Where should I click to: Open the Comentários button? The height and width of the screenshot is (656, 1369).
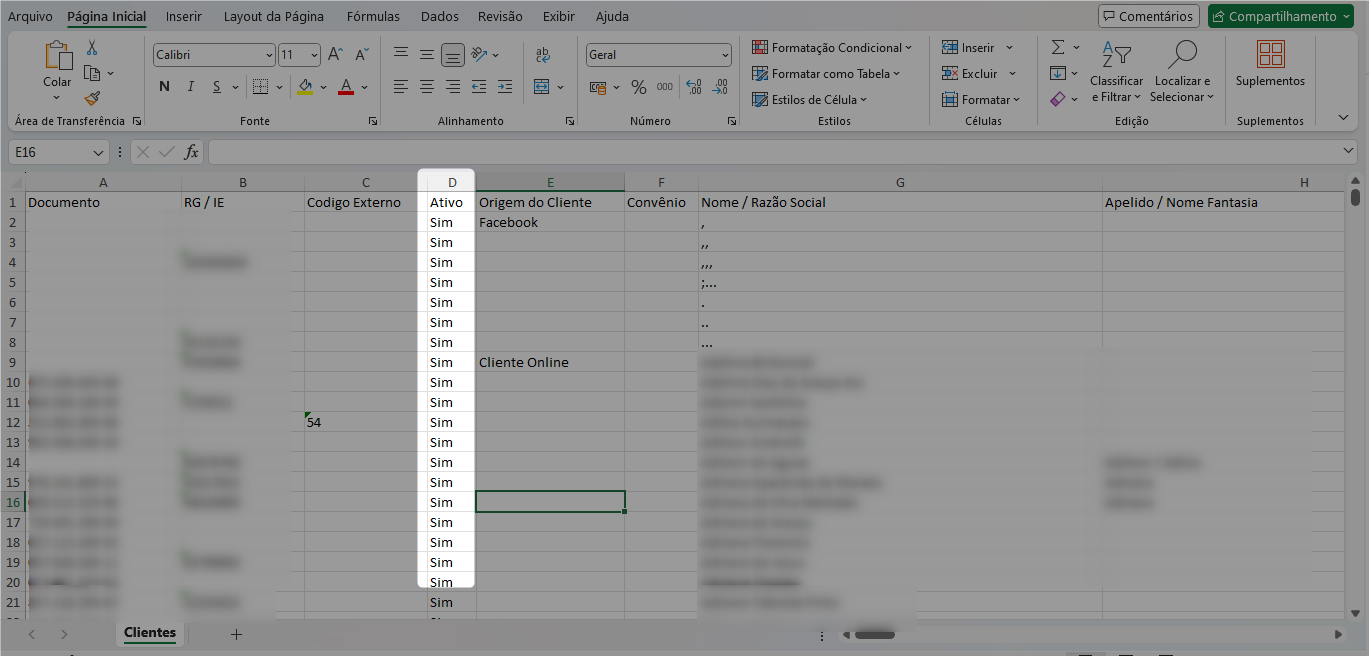[x=1148, y=16]
